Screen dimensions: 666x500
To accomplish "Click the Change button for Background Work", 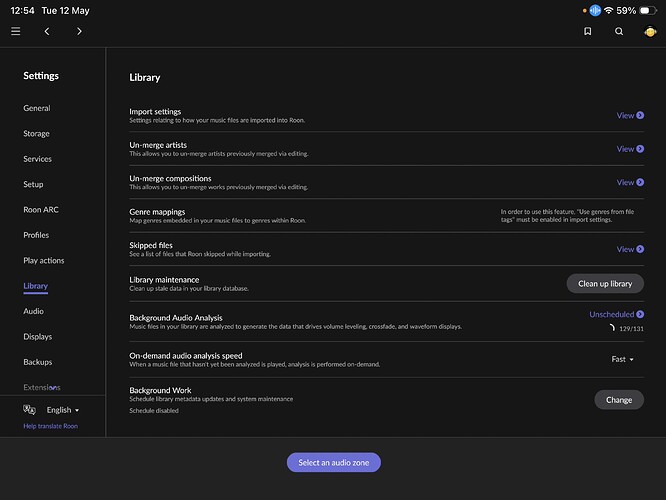I will pyautogui.click(x=619, y=400).
